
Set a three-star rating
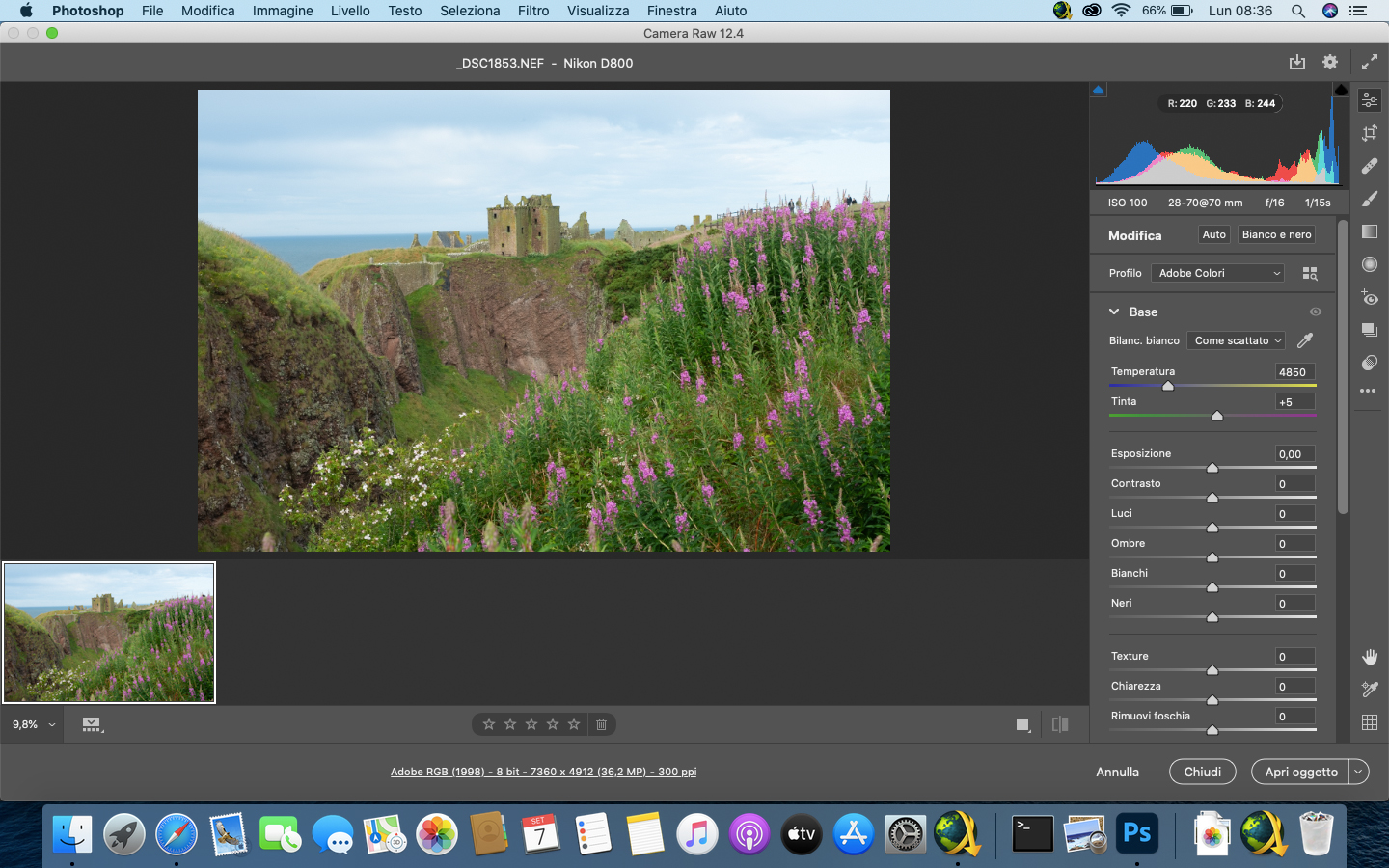[531, 724]
